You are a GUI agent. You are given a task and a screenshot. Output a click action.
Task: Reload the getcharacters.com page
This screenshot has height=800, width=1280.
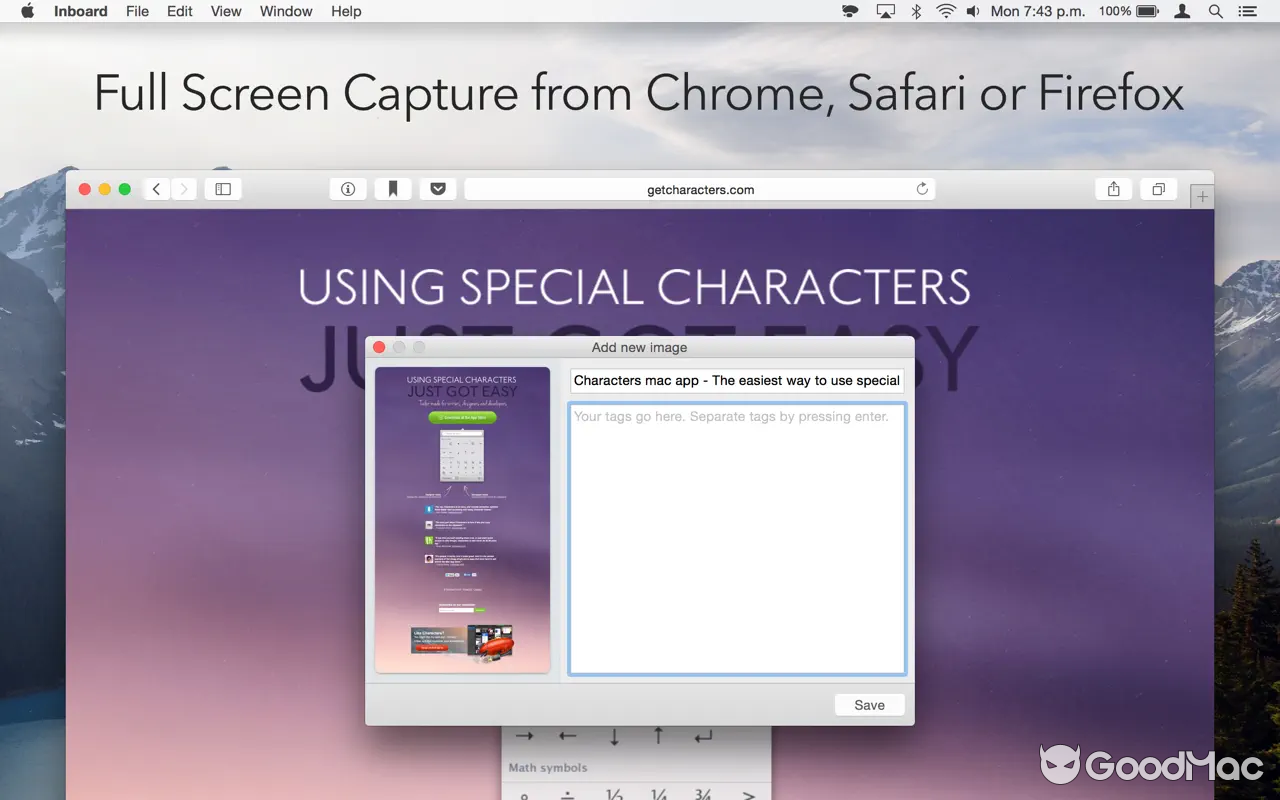pos(922,189)
